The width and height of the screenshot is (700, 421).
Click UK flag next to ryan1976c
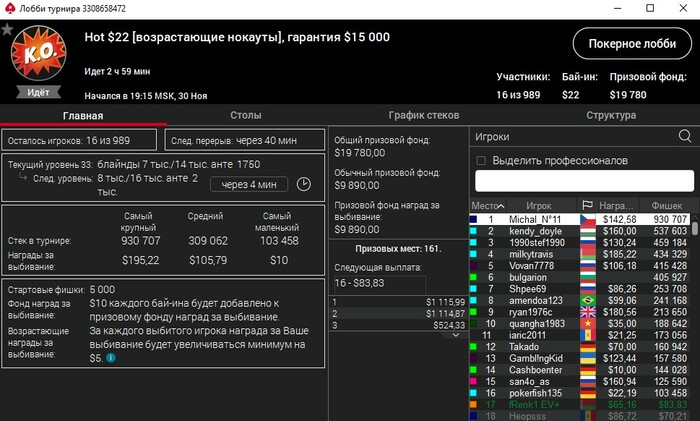click(x=588, y=312)
